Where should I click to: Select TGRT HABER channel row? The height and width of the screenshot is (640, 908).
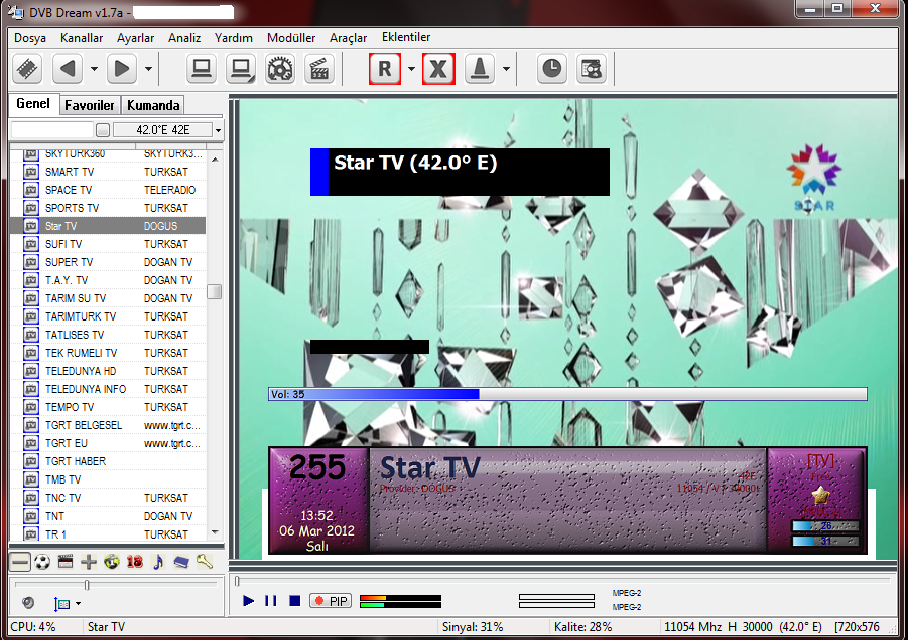tap(108, 461)
